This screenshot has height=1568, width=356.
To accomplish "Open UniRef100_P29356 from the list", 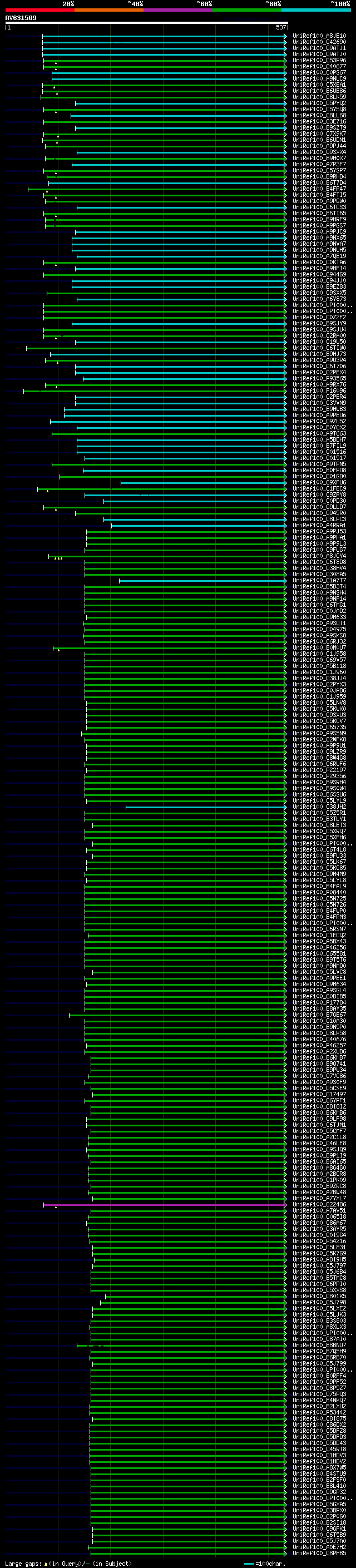I will click(x=319, y=776).
